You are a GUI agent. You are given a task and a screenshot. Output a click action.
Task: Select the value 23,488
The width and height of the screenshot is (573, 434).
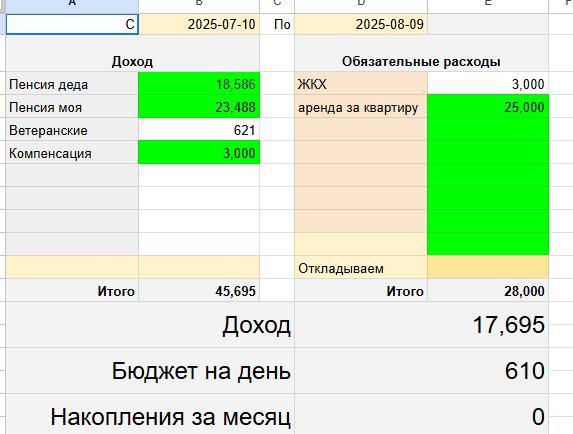(199, 107)
